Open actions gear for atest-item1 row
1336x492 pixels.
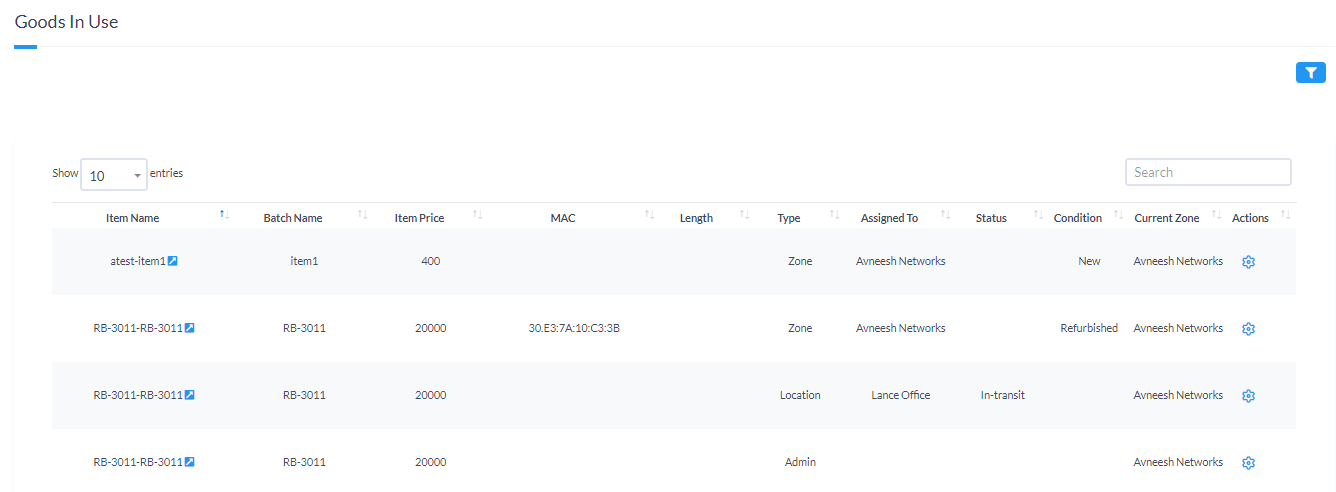point(1248,262)
